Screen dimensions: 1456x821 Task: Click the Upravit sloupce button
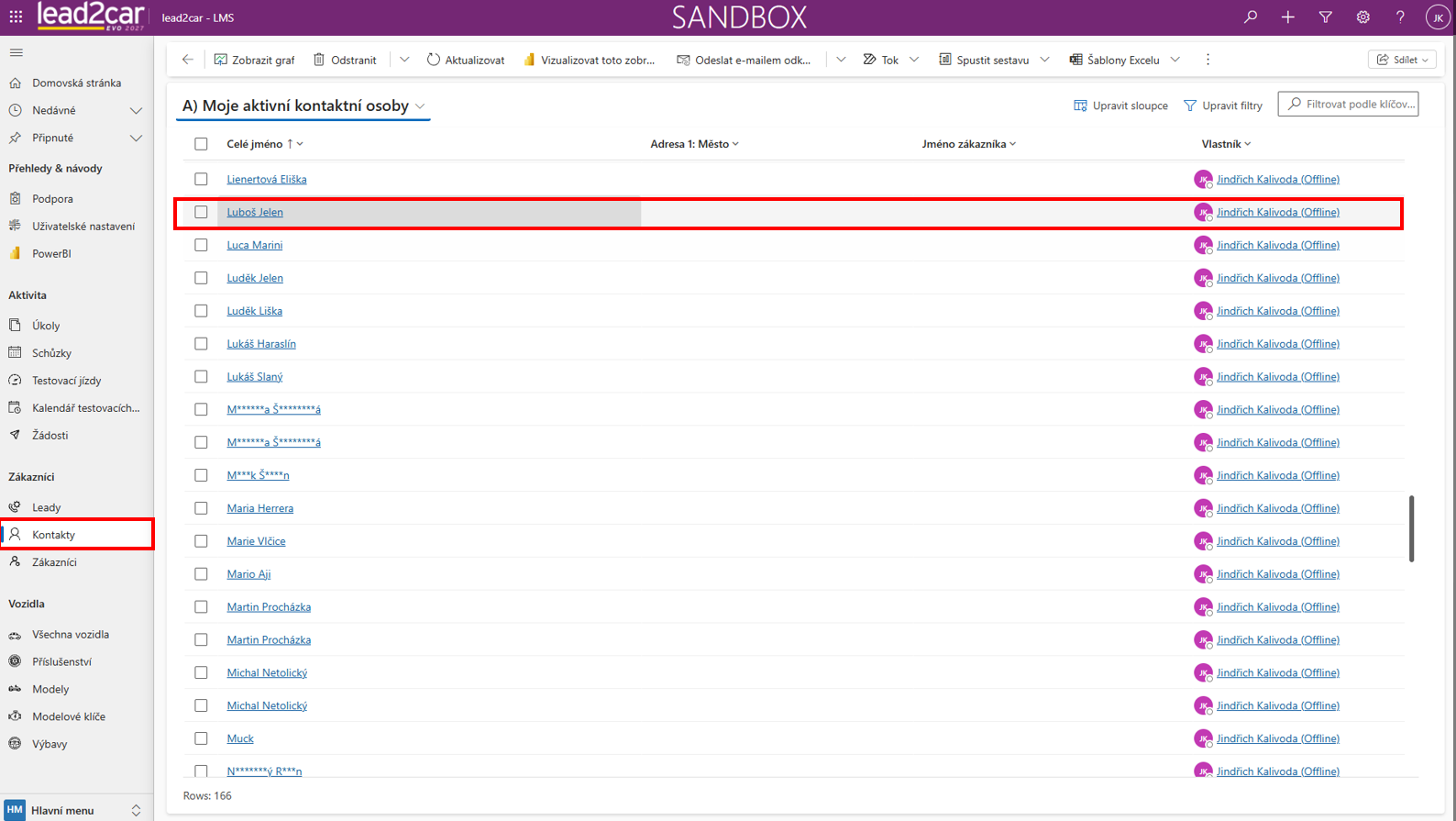point(1120,105)
